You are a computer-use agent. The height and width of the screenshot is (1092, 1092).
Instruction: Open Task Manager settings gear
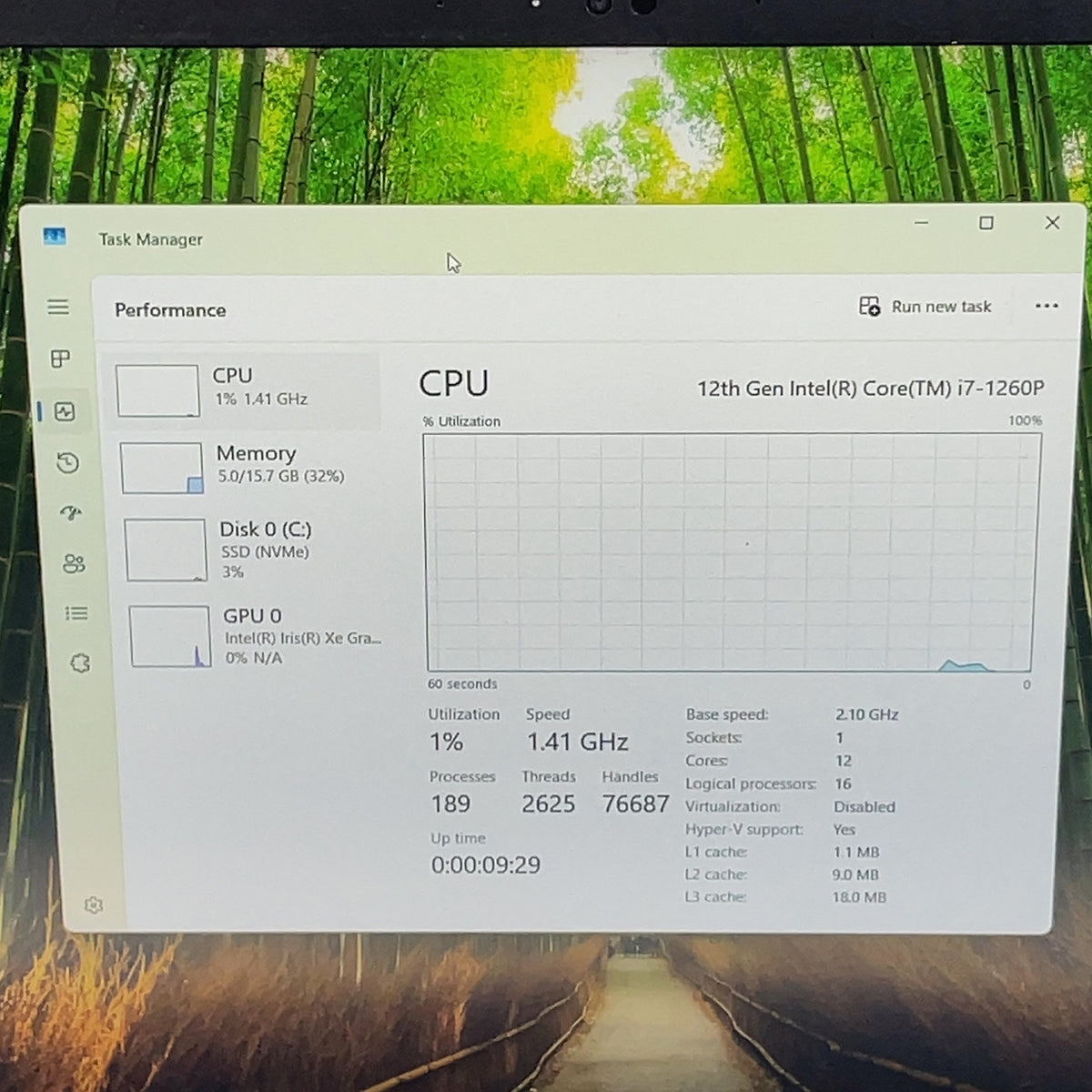93,905
